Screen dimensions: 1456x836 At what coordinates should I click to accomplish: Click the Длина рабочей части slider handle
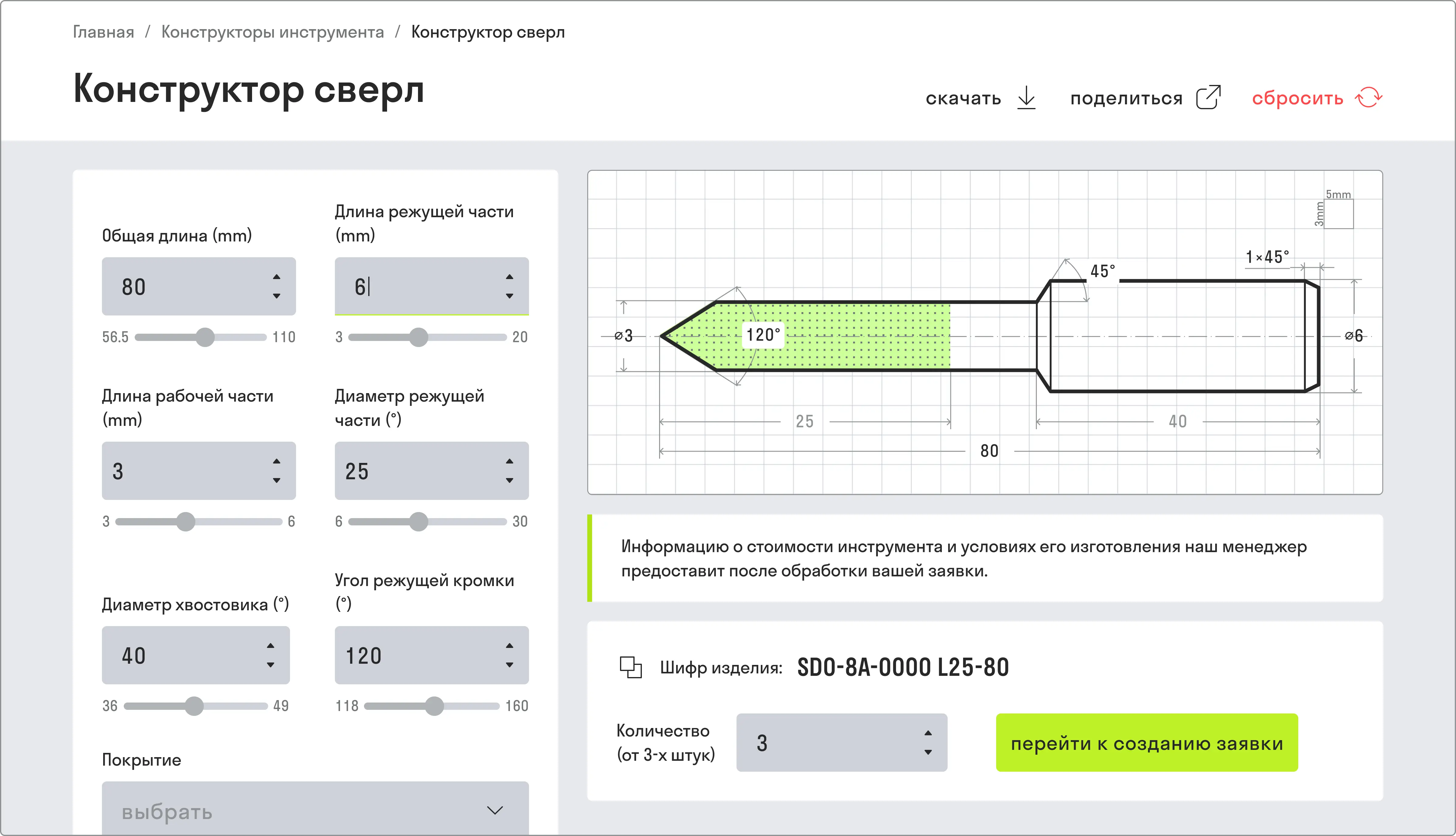tap(185, 521)
